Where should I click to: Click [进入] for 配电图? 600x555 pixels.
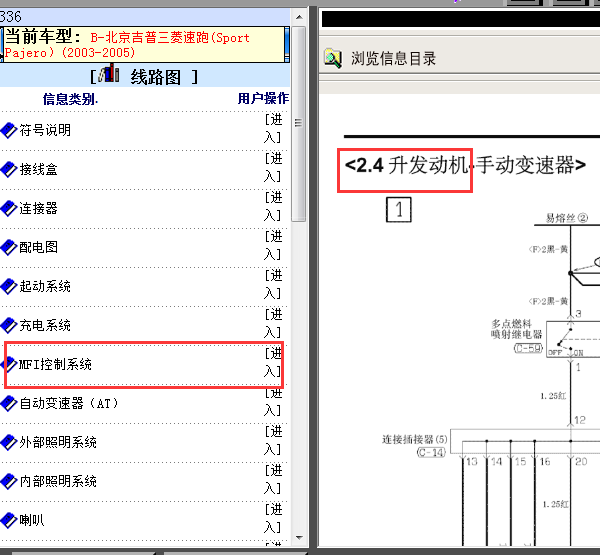tap(274, 246)
